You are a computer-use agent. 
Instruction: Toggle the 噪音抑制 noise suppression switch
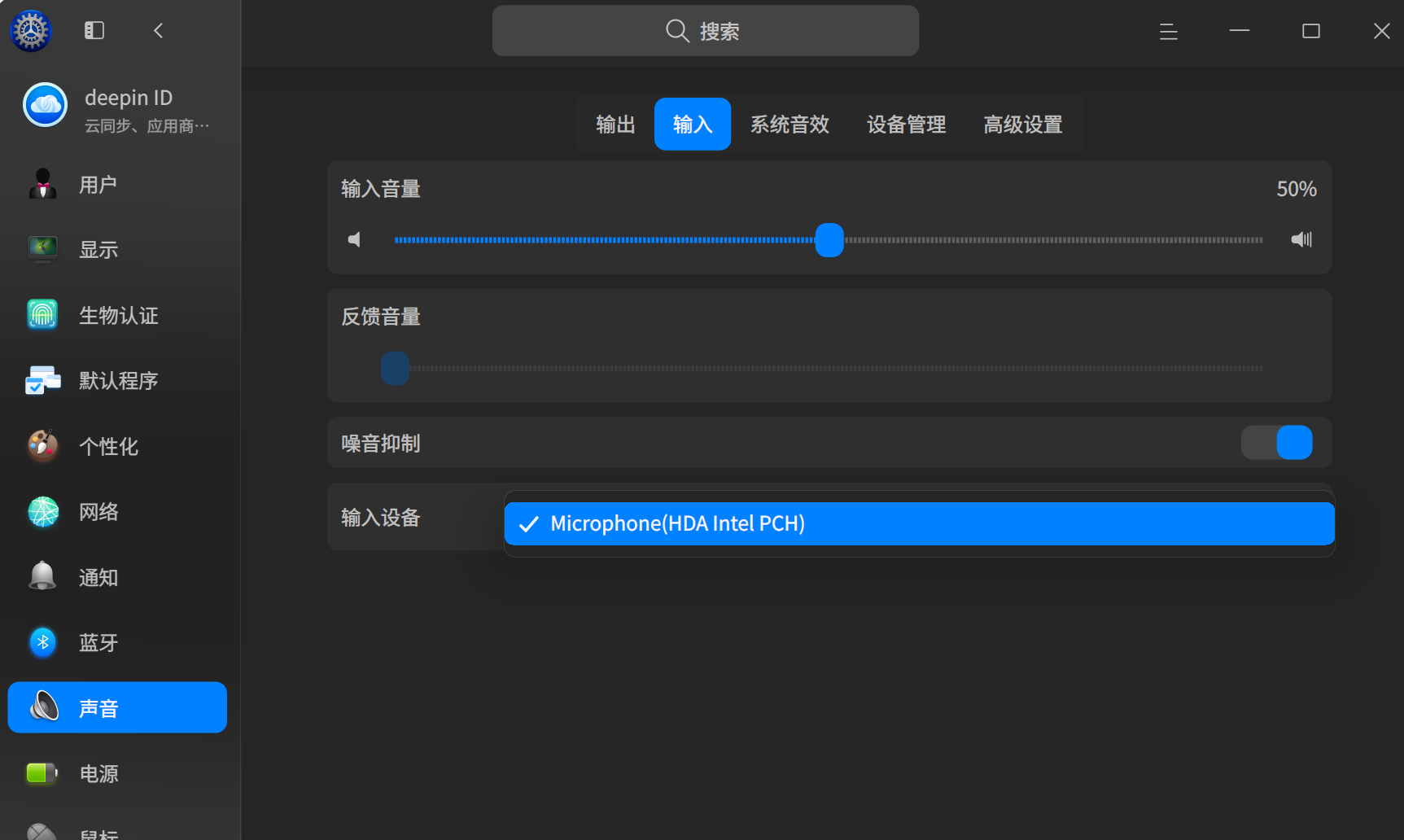(x=1276, y=443)
